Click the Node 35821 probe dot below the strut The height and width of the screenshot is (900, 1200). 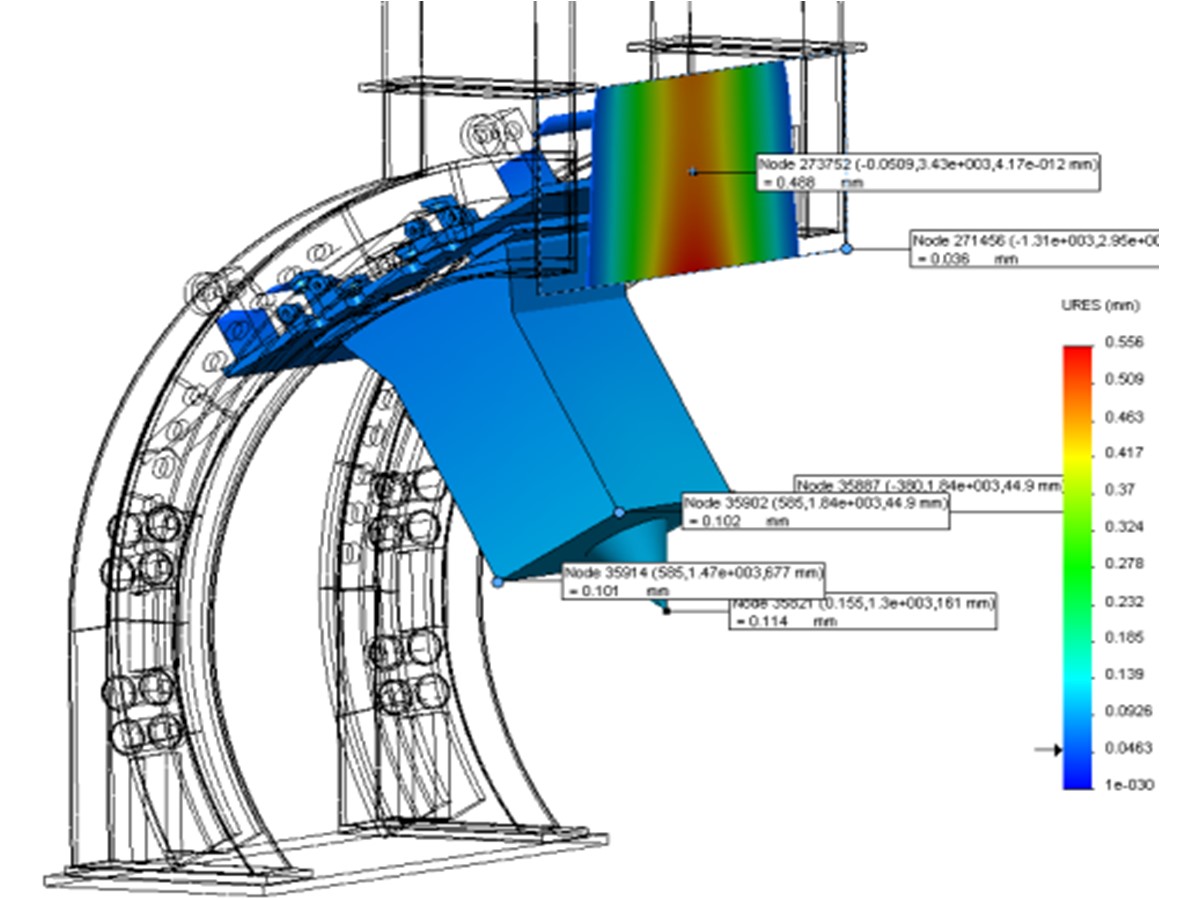point(667,611)
